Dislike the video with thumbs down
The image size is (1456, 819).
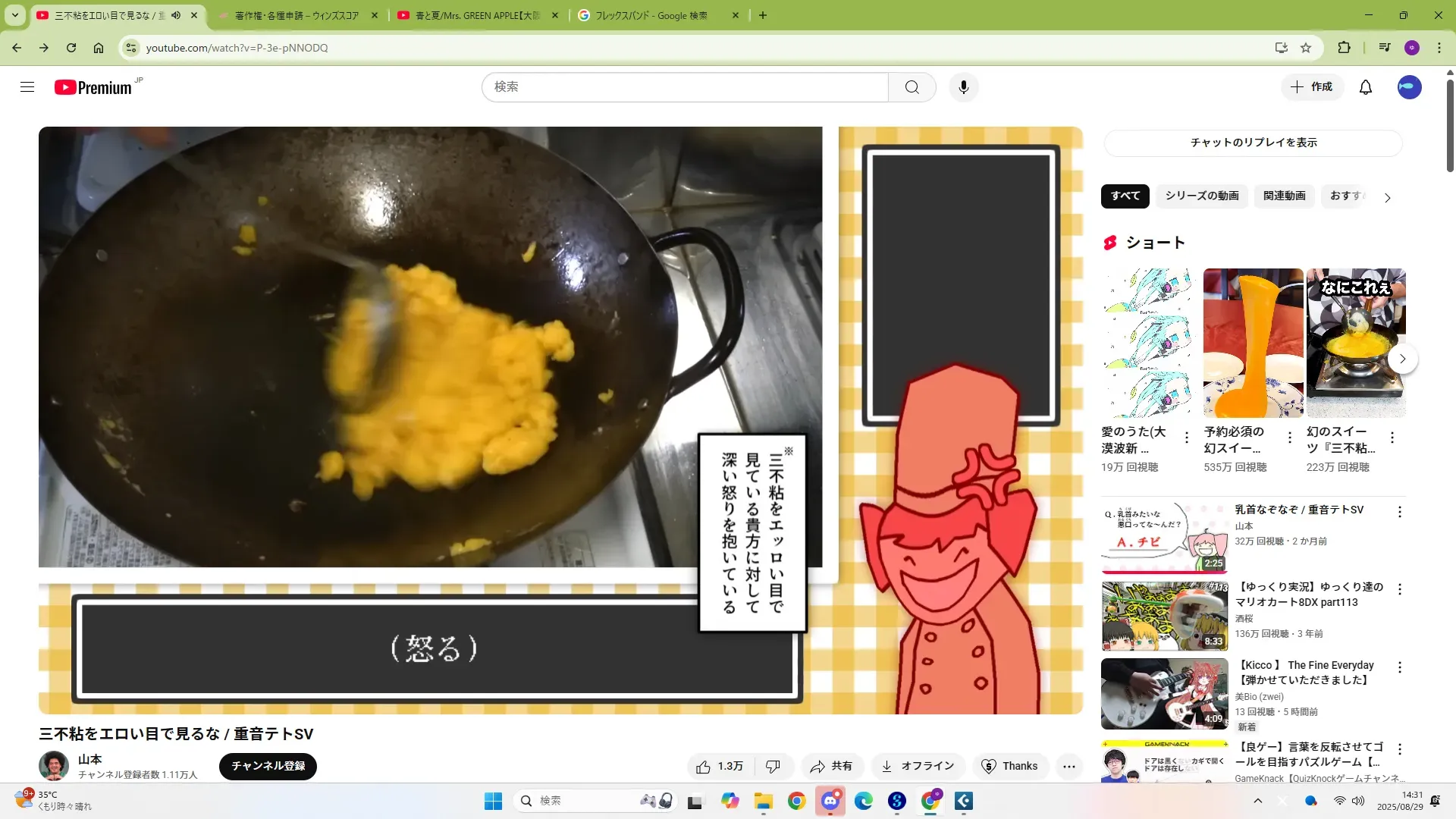(773, 767)
